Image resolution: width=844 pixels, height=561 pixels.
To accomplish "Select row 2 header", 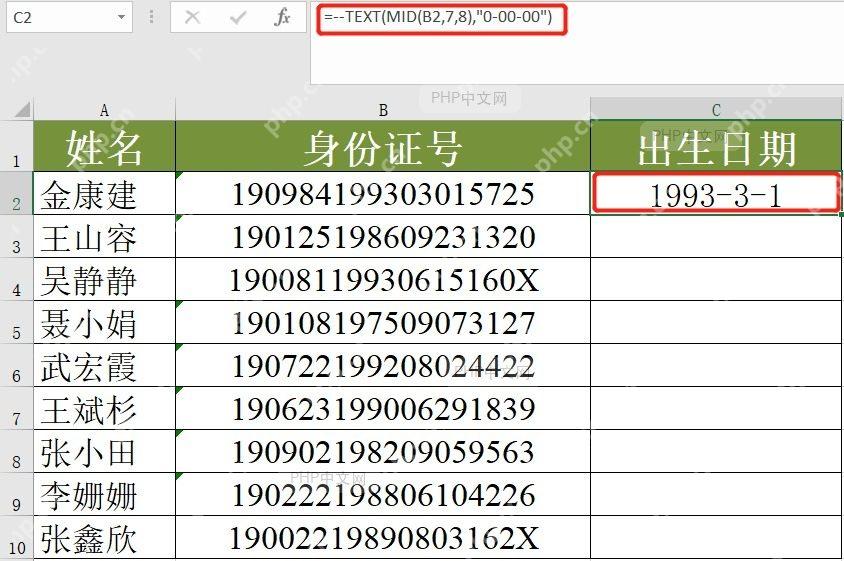I will coord(17,193).
